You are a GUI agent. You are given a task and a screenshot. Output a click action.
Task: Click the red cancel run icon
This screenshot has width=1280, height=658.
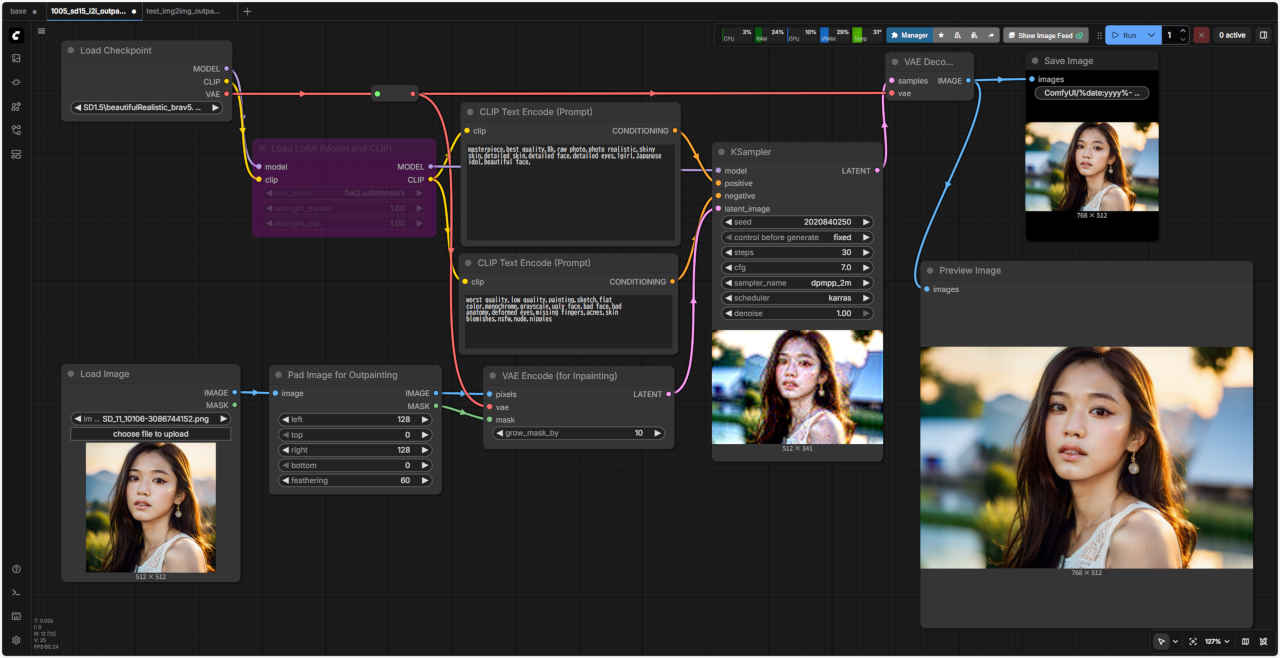point(1201,35)
